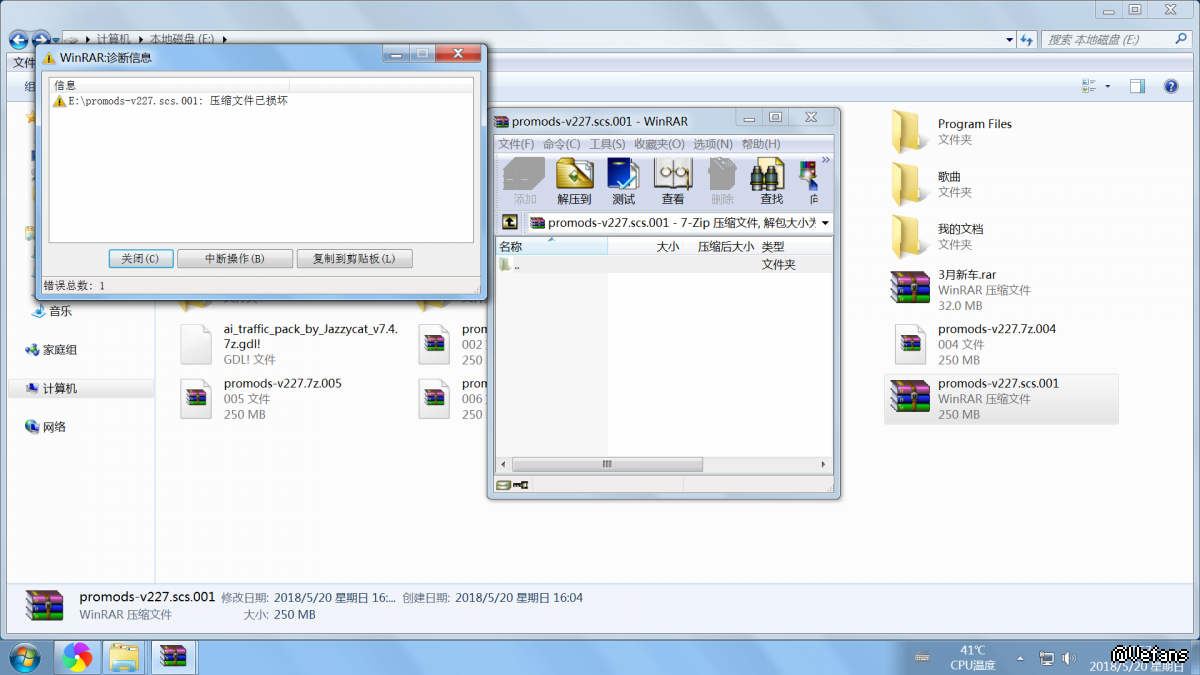Select the damaged-archive message line in the diagnostic list
This screenshot has width=1200, height=675.
171,101
